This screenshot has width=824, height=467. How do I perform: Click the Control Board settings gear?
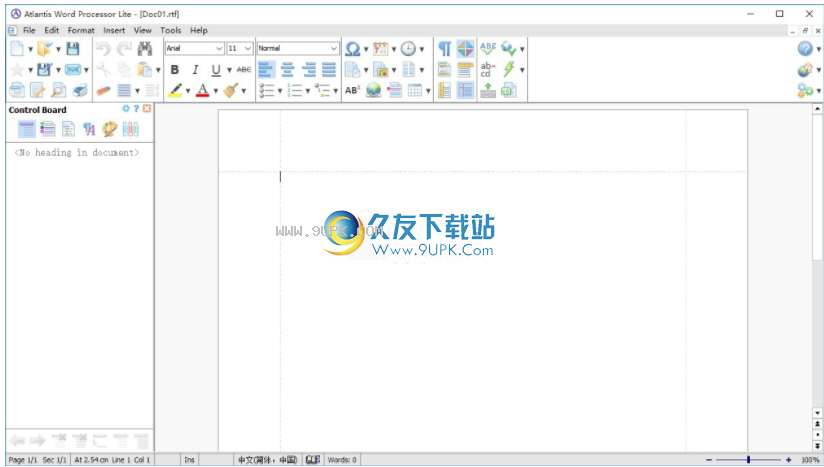tap(126, 108)
